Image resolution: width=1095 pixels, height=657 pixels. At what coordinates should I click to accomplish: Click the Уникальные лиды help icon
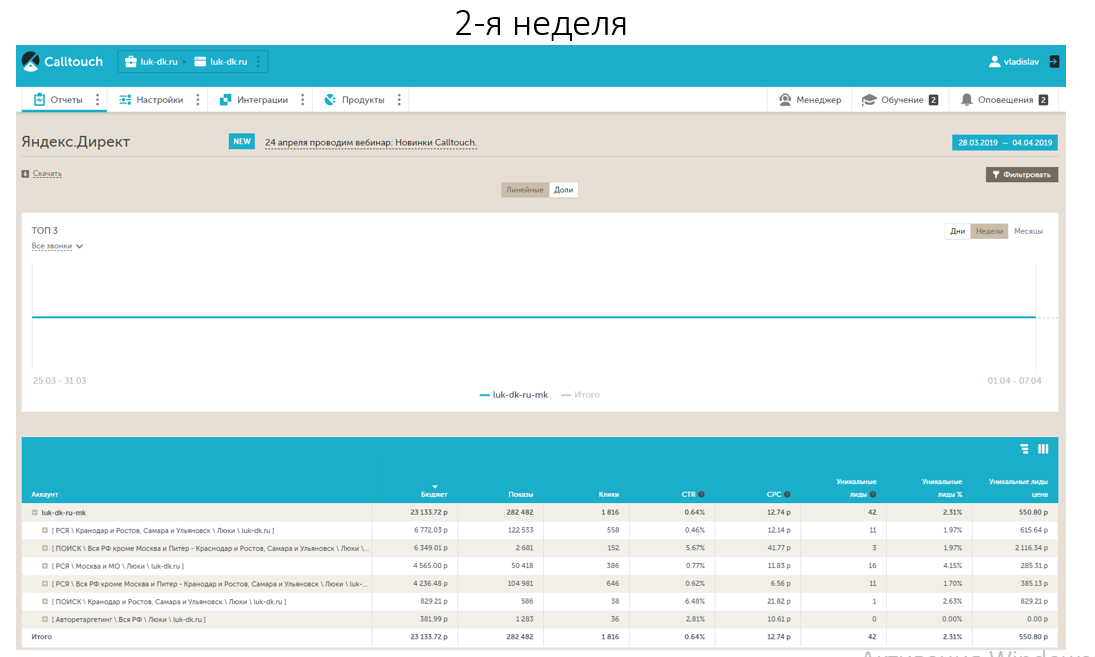[873, 494]
